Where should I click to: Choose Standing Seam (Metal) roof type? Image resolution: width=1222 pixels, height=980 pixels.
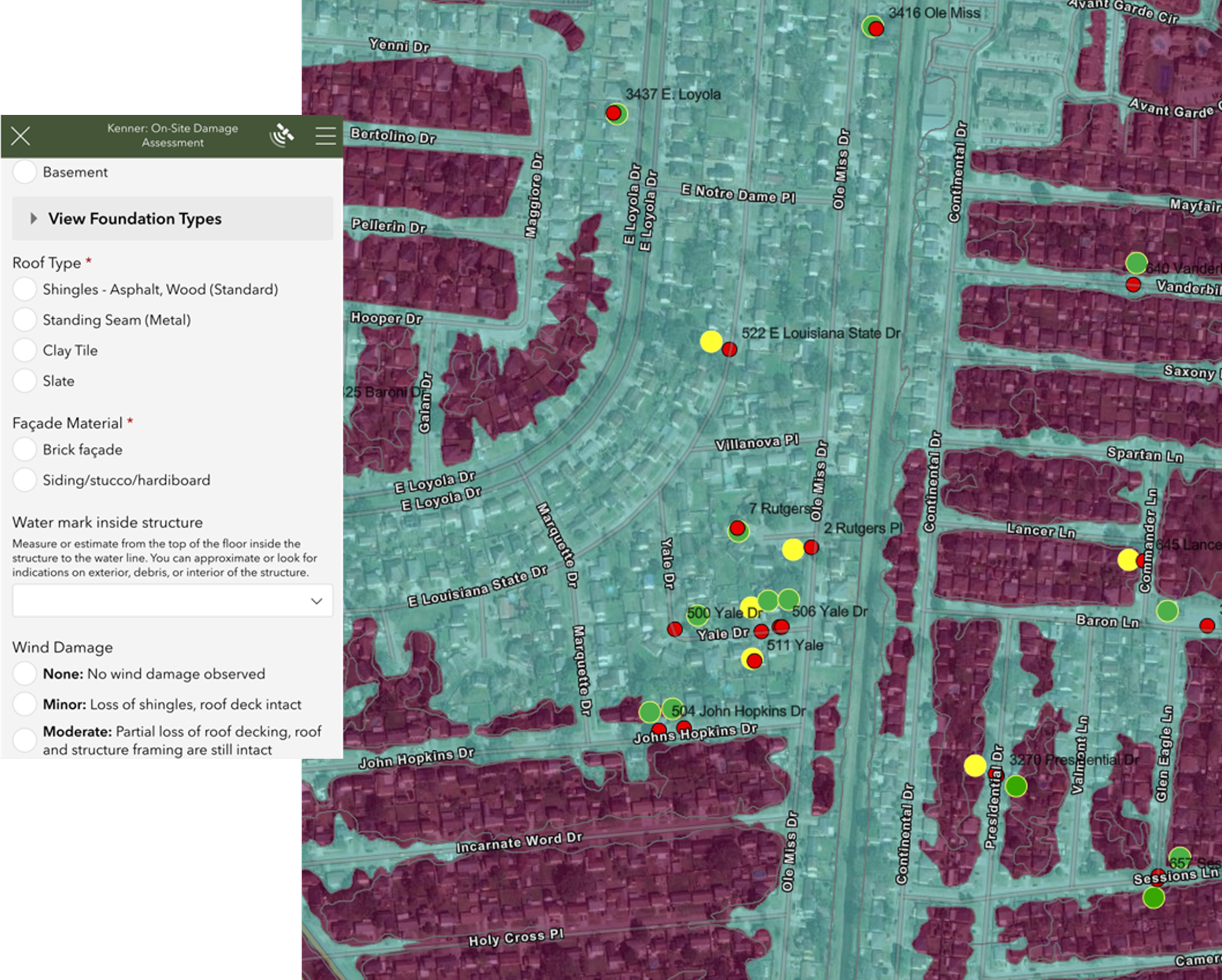click(x=25, y=320)
